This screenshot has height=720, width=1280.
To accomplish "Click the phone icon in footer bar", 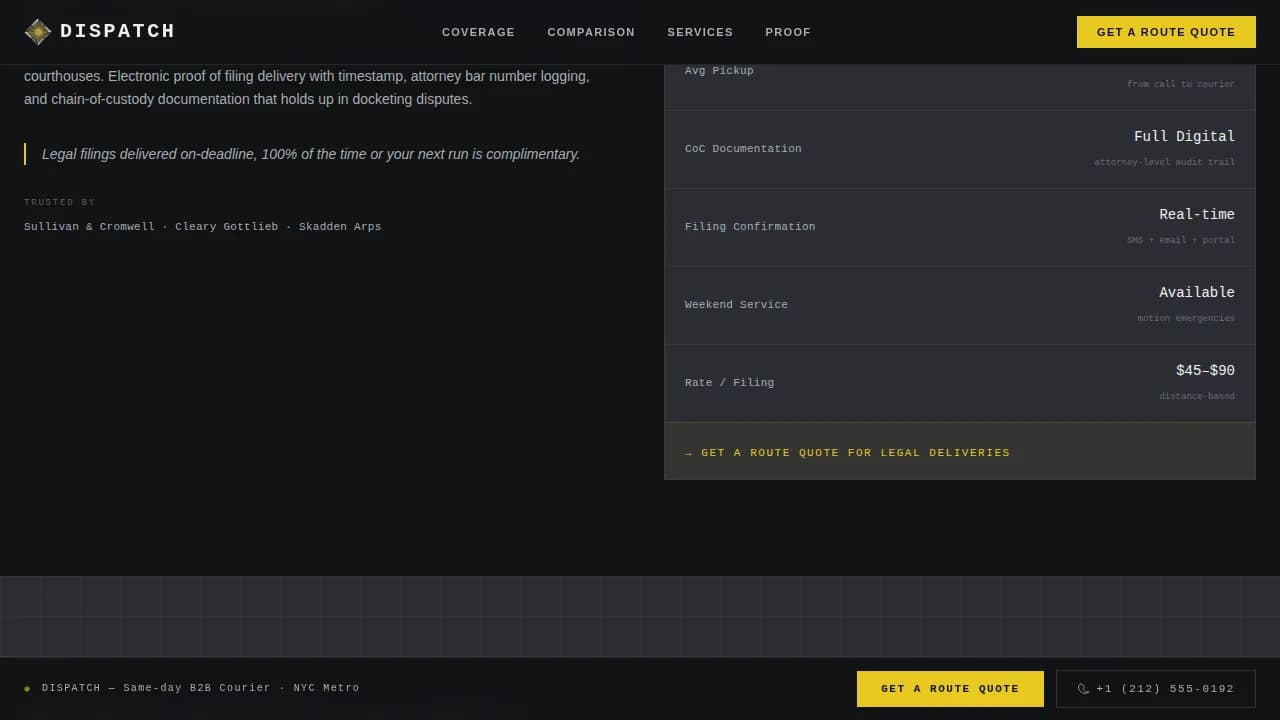I will [1083, 689].
